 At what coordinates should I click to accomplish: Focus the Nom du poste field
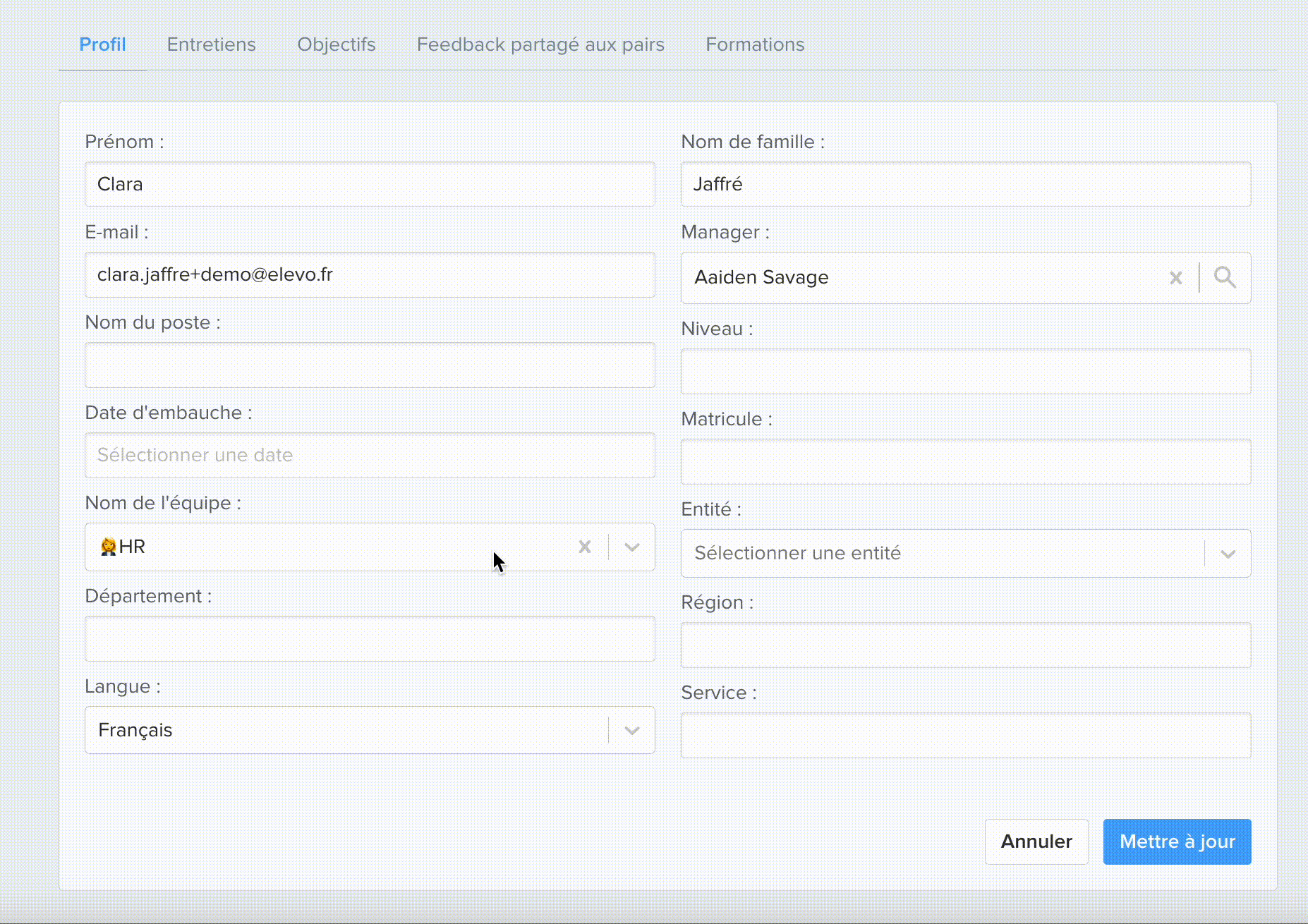tap(370, 365)
